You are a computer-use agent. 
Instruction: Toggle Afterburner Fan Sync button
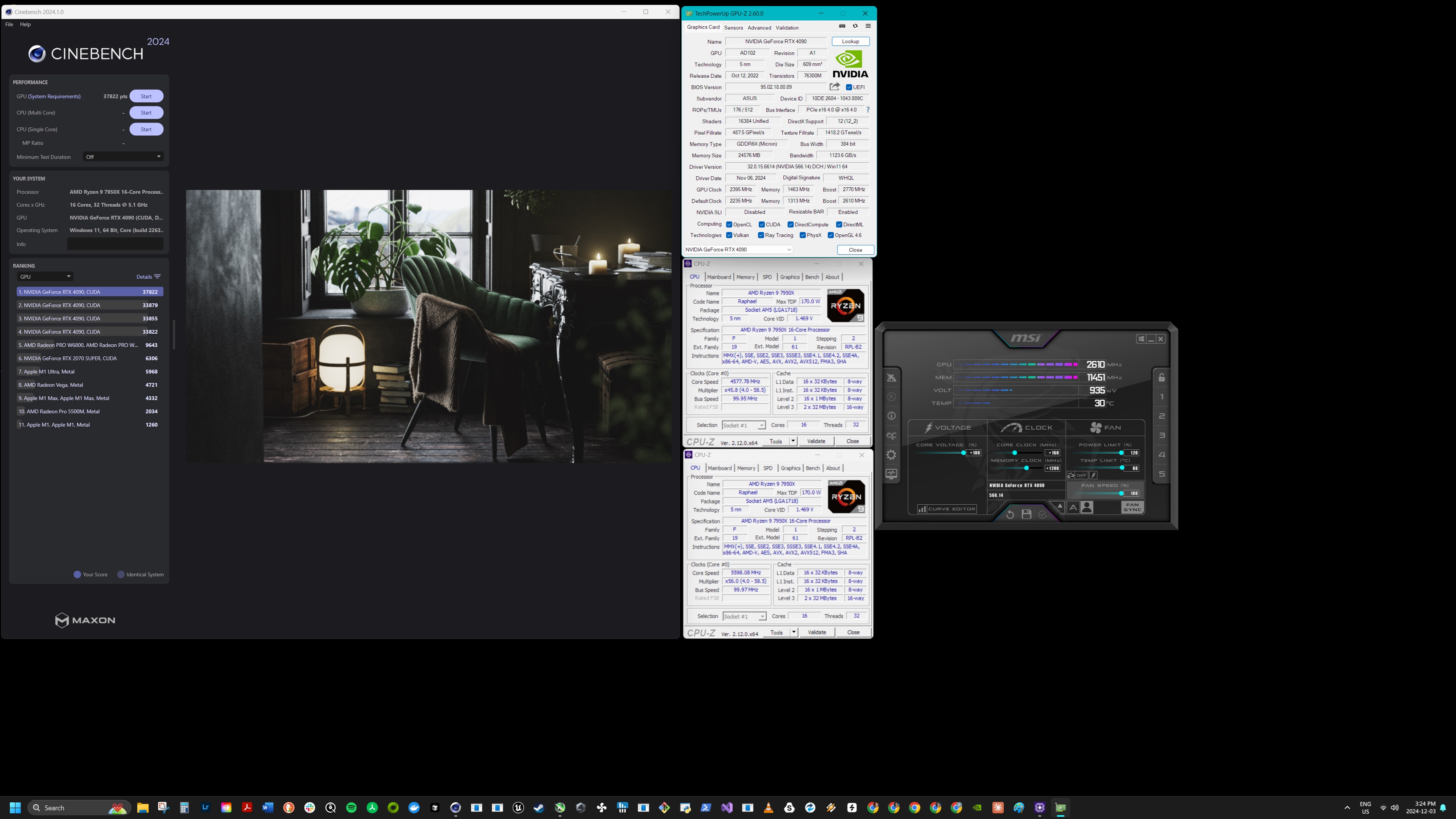tap(1132, 508)
